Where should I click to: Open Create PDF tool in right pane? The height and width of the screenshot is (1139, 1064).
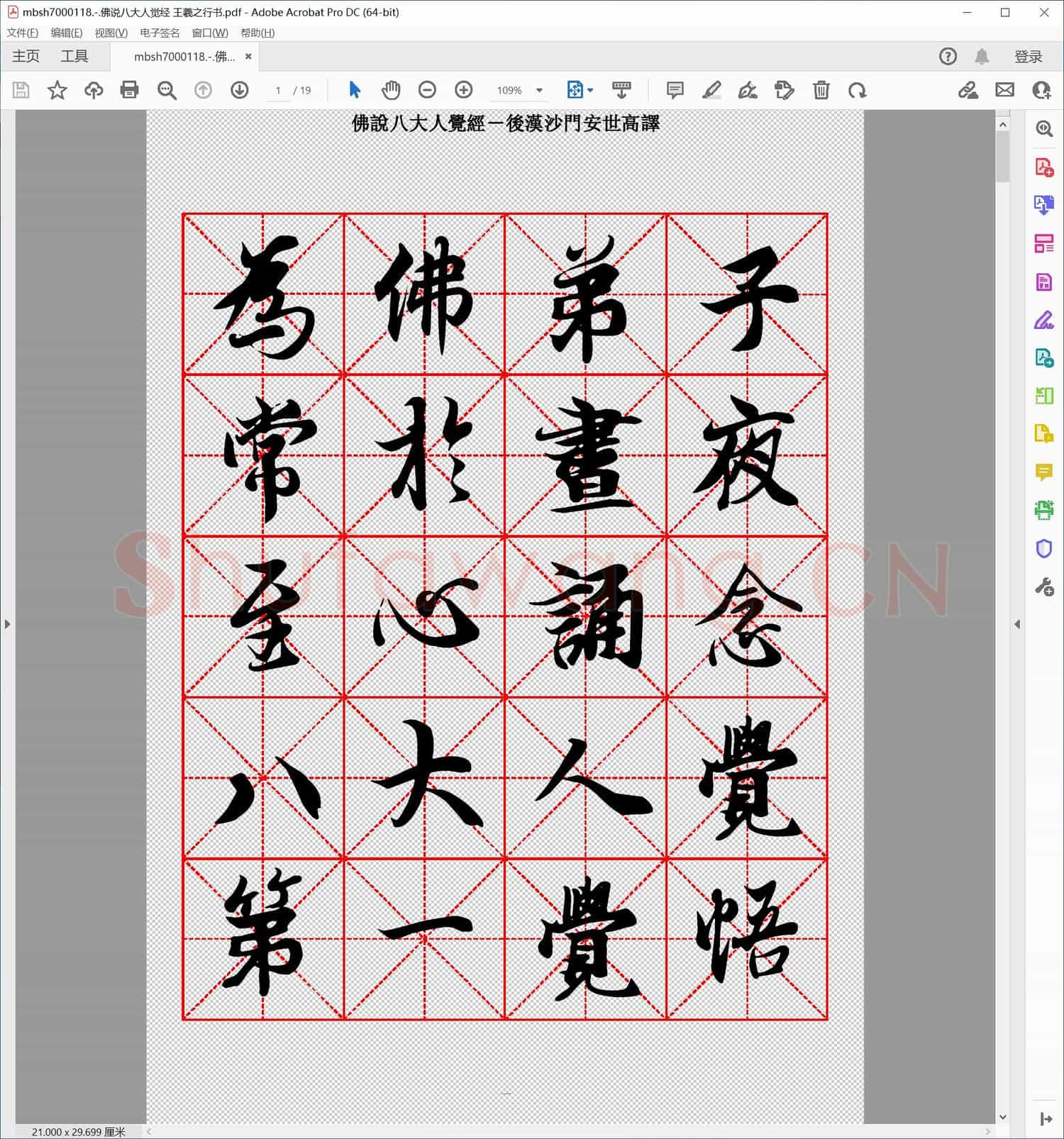(x=1043, y=167)
